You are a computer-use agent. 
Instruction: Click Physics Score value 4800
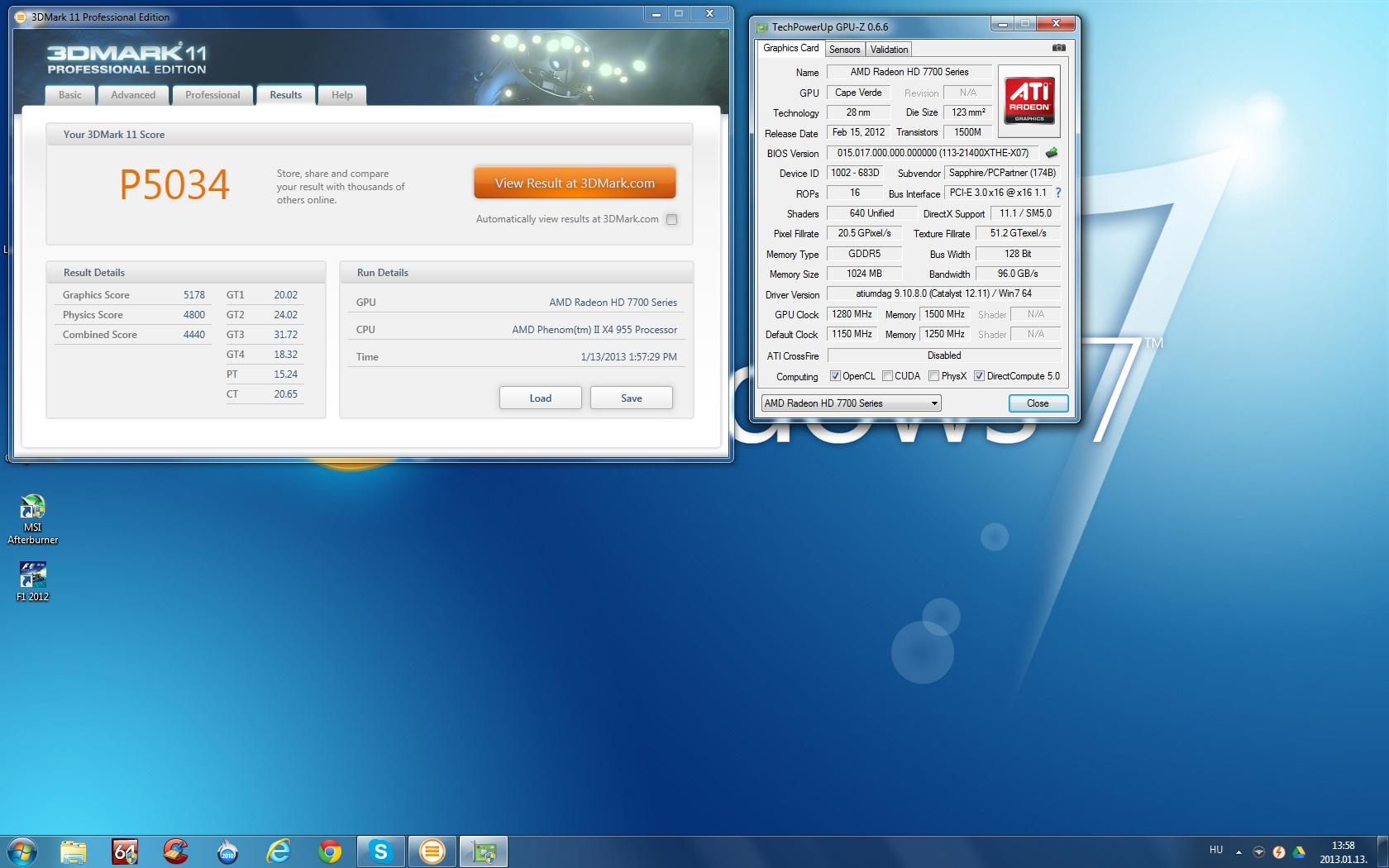194,315
